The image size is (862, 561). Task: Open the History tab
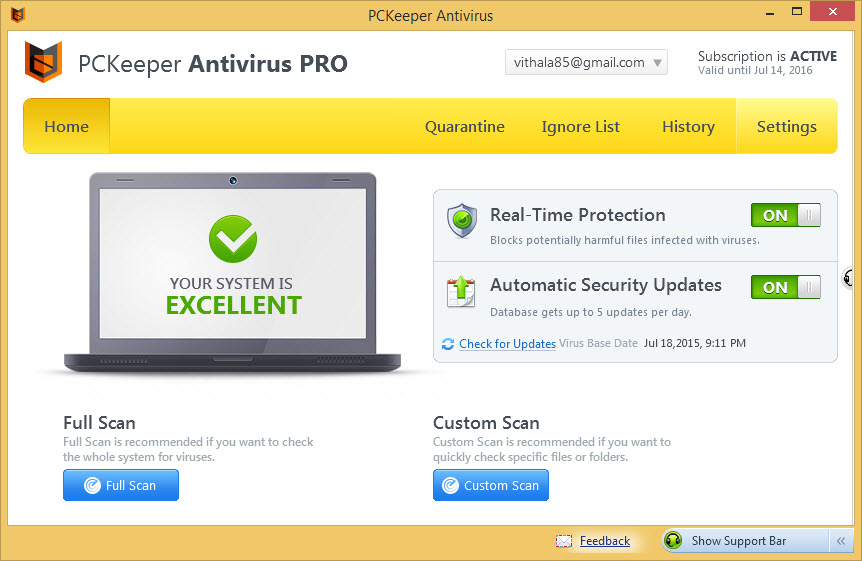point(688,127)
